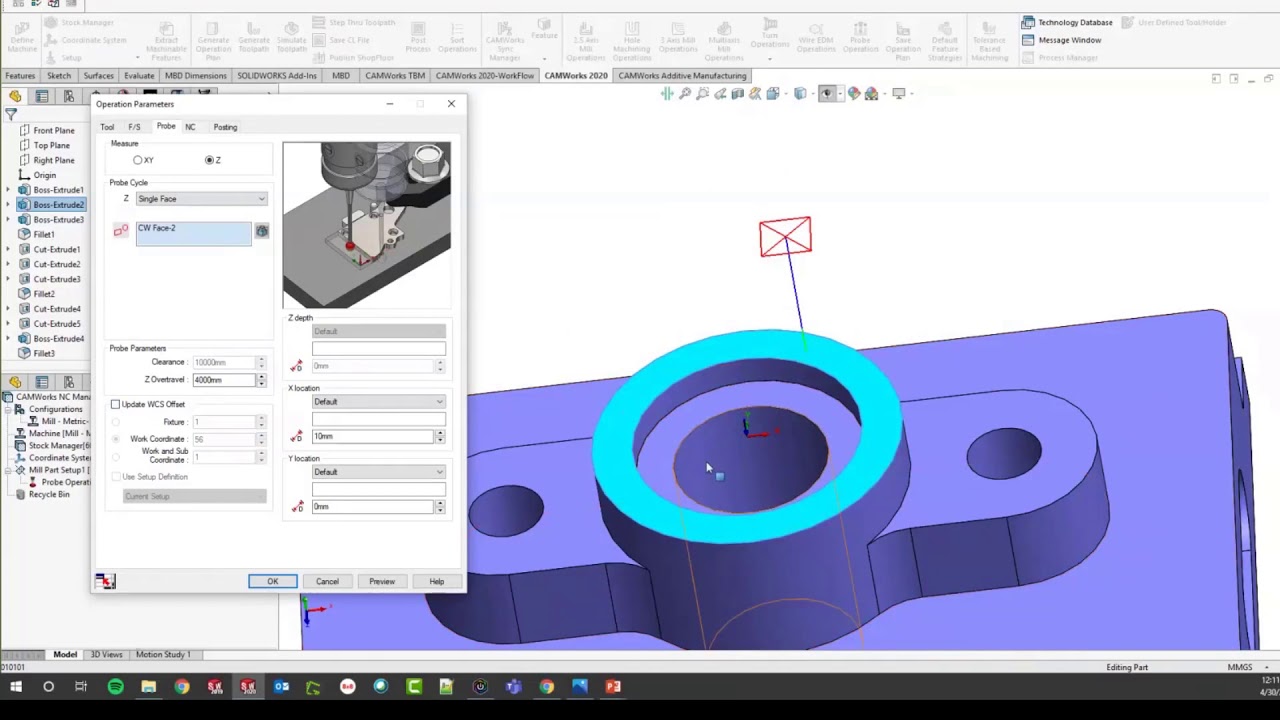This screenshot has height=720, width=1280.
Task: Click the feature tree filter funnel icon
Action: pos(11,115)
